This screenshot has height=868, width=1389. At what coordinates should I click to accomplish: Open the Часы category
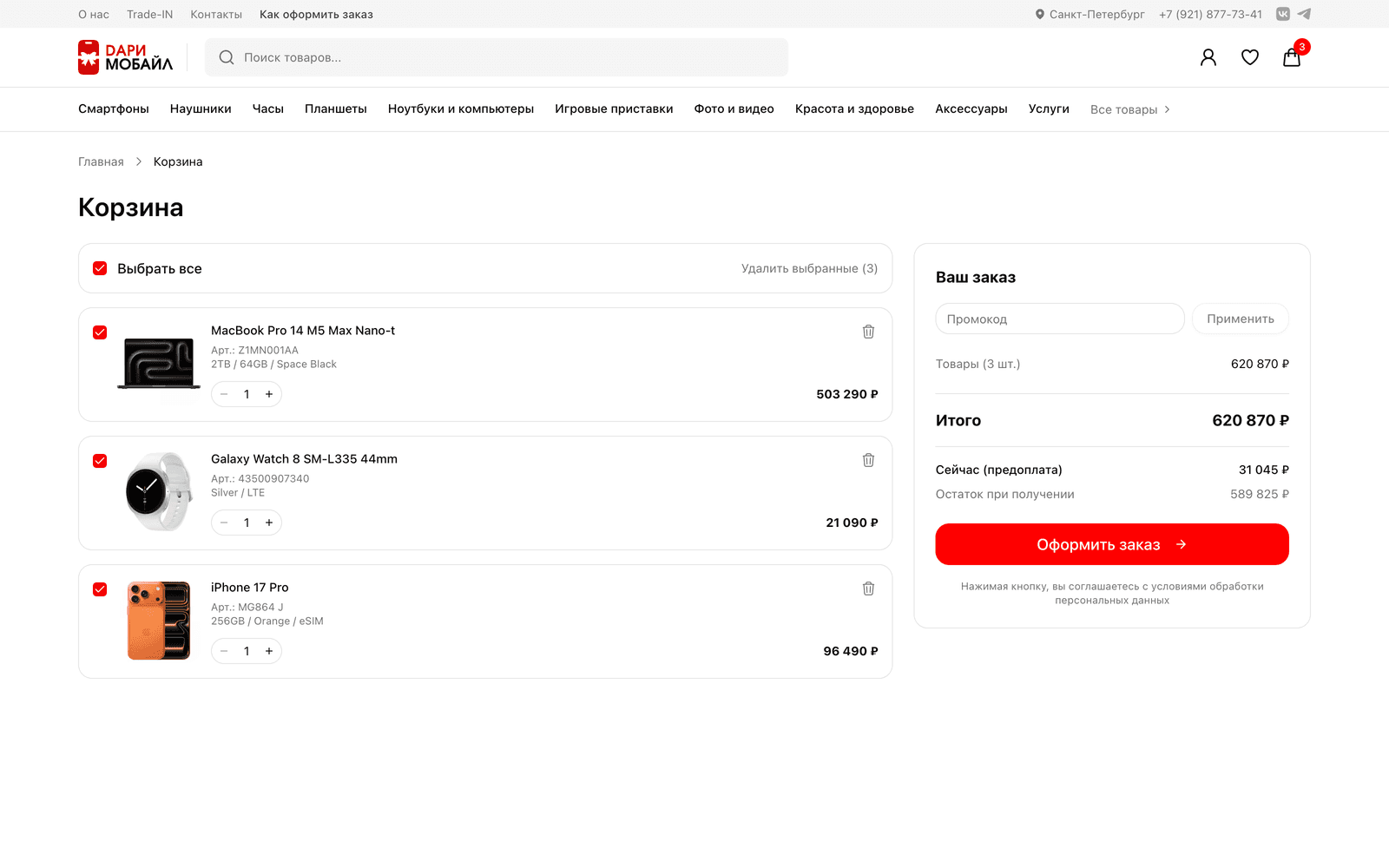268,108
